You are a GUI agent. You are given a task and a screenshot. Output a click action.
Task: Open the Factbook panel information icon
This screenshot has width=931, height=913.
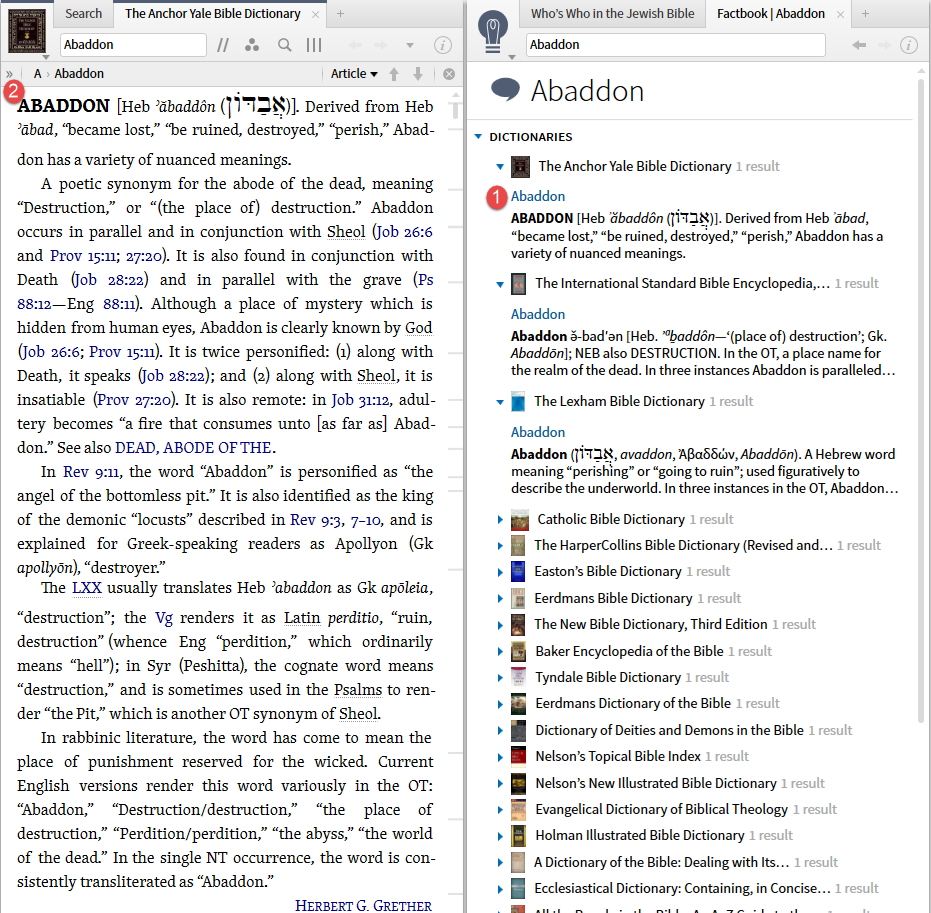click(908, 45)
